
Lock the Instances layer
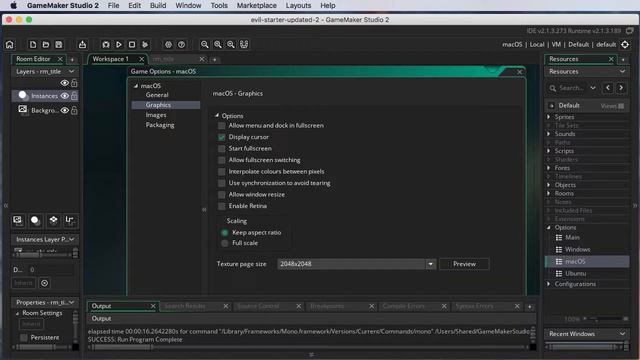(x=74, y=96)
